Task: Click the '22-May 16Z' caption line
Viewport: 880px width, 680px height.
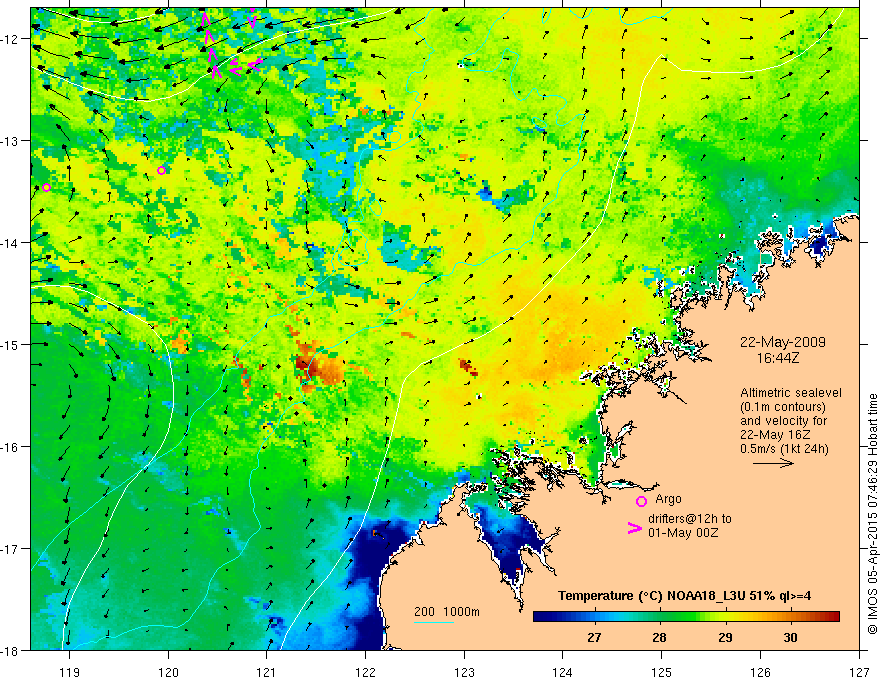Action: tap(776, 435)
